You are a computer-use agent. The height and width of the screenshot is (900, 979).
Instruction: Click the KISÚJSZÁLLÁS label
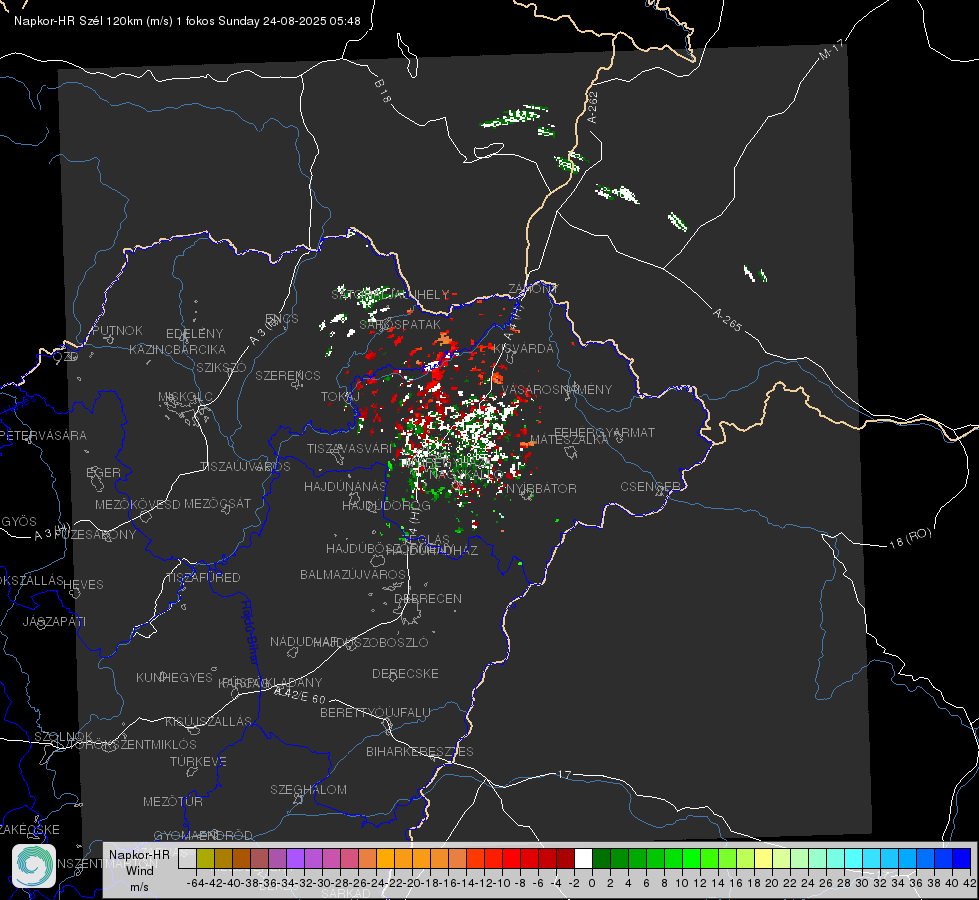[209, 721]
